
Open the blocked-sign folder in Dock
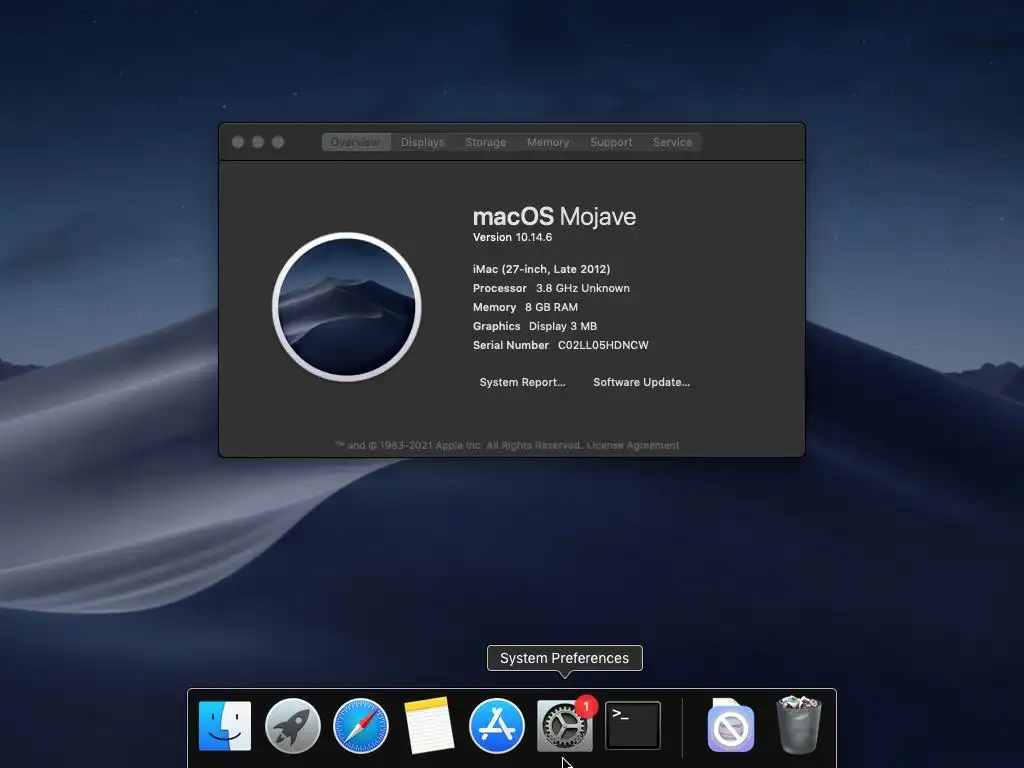coord(731,726)
